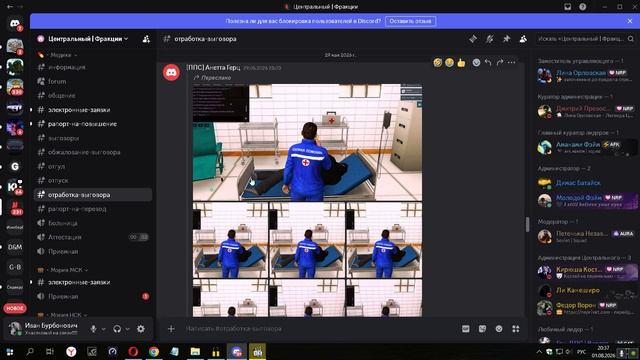
Task: Show pinned messages in channel header
Action: click(506, 39)
